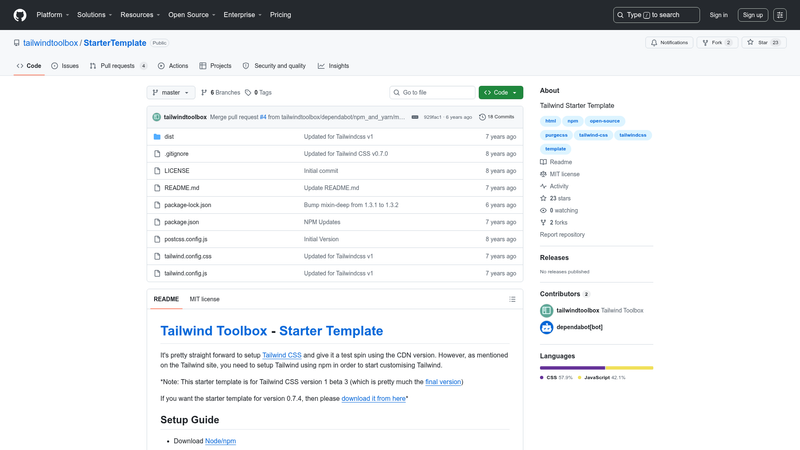Click the tags icon beside 0 Tags
Screen dimensions: 800x450
point(248,92)
